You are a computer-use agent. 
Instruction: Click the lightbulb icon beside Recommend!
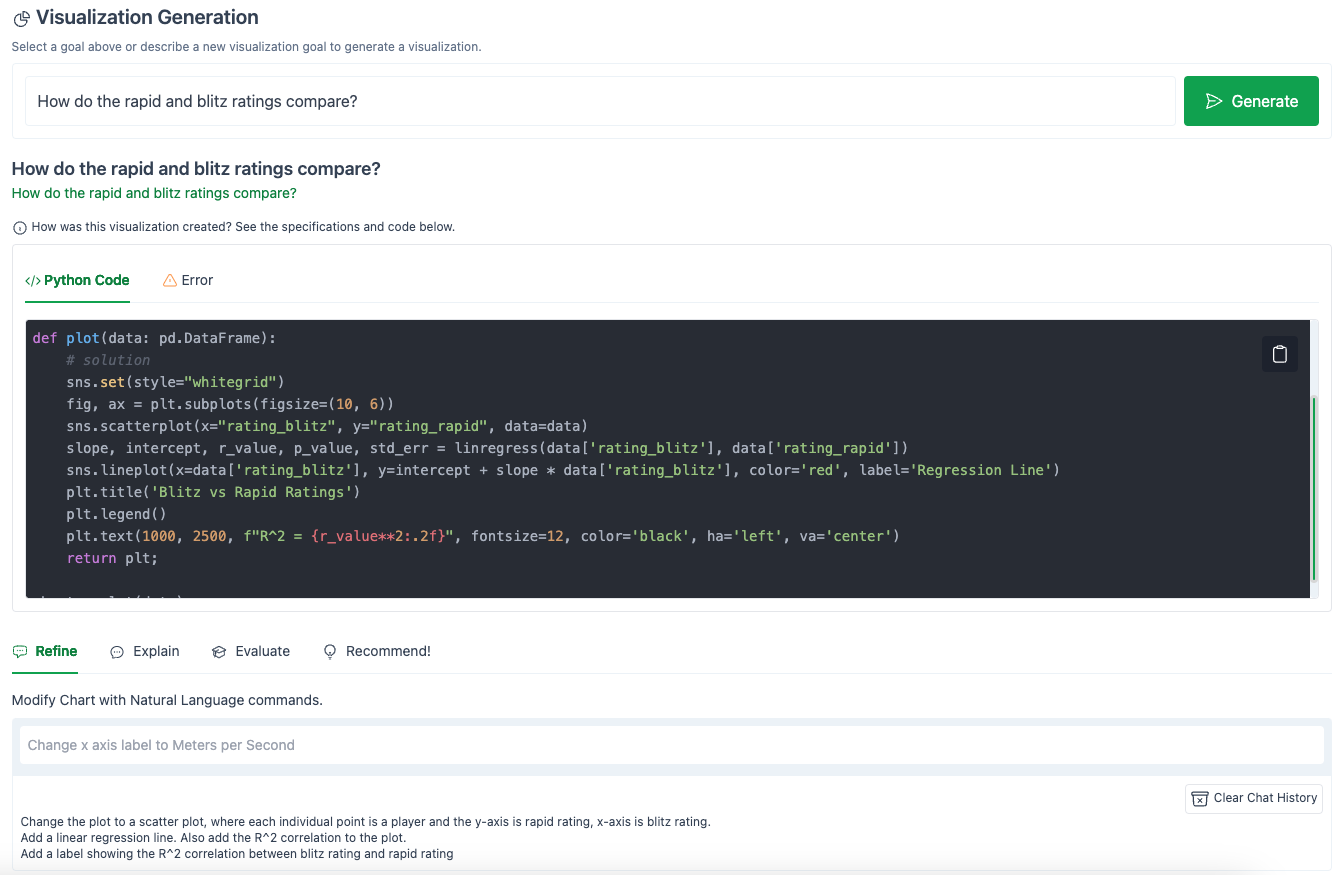click(x=329, y=651)
